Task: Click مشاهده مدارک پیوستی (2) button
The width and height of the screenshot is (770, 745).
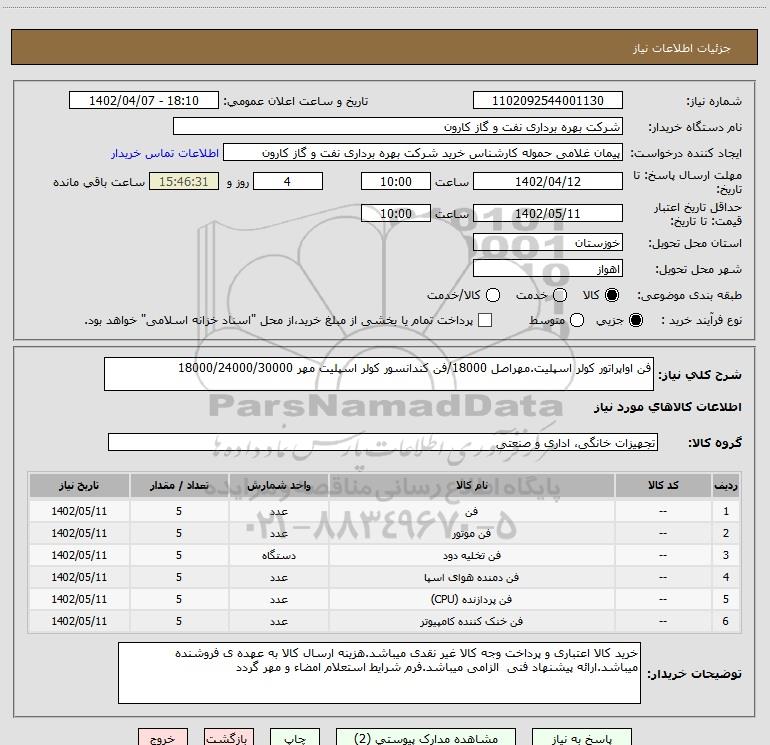Action: [426, 738]
